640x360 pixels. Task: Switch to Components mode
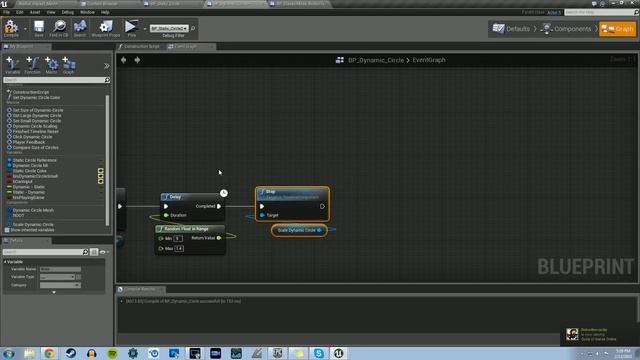(x=566, y=29)
